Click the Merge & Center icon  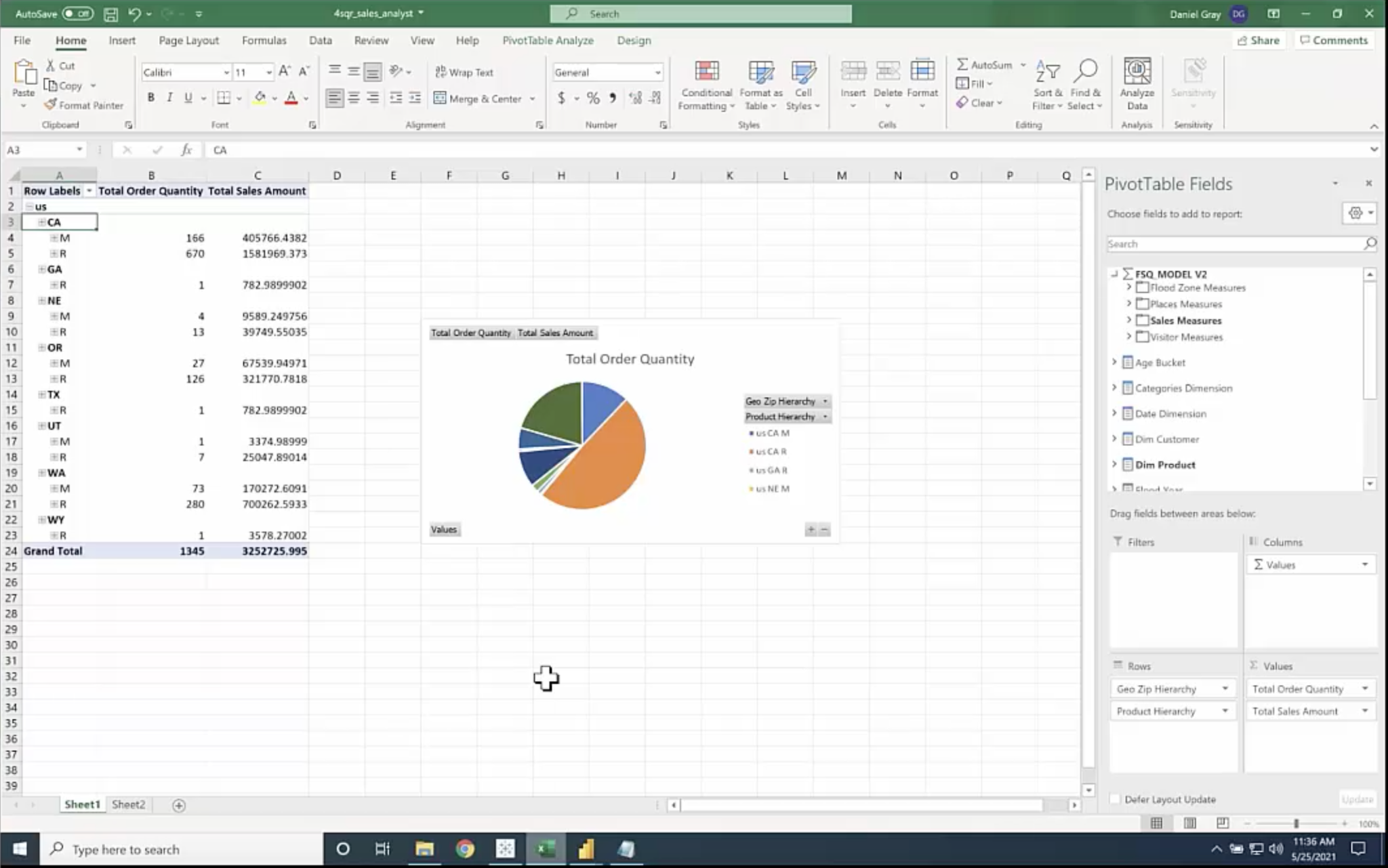tap(441, 98)
